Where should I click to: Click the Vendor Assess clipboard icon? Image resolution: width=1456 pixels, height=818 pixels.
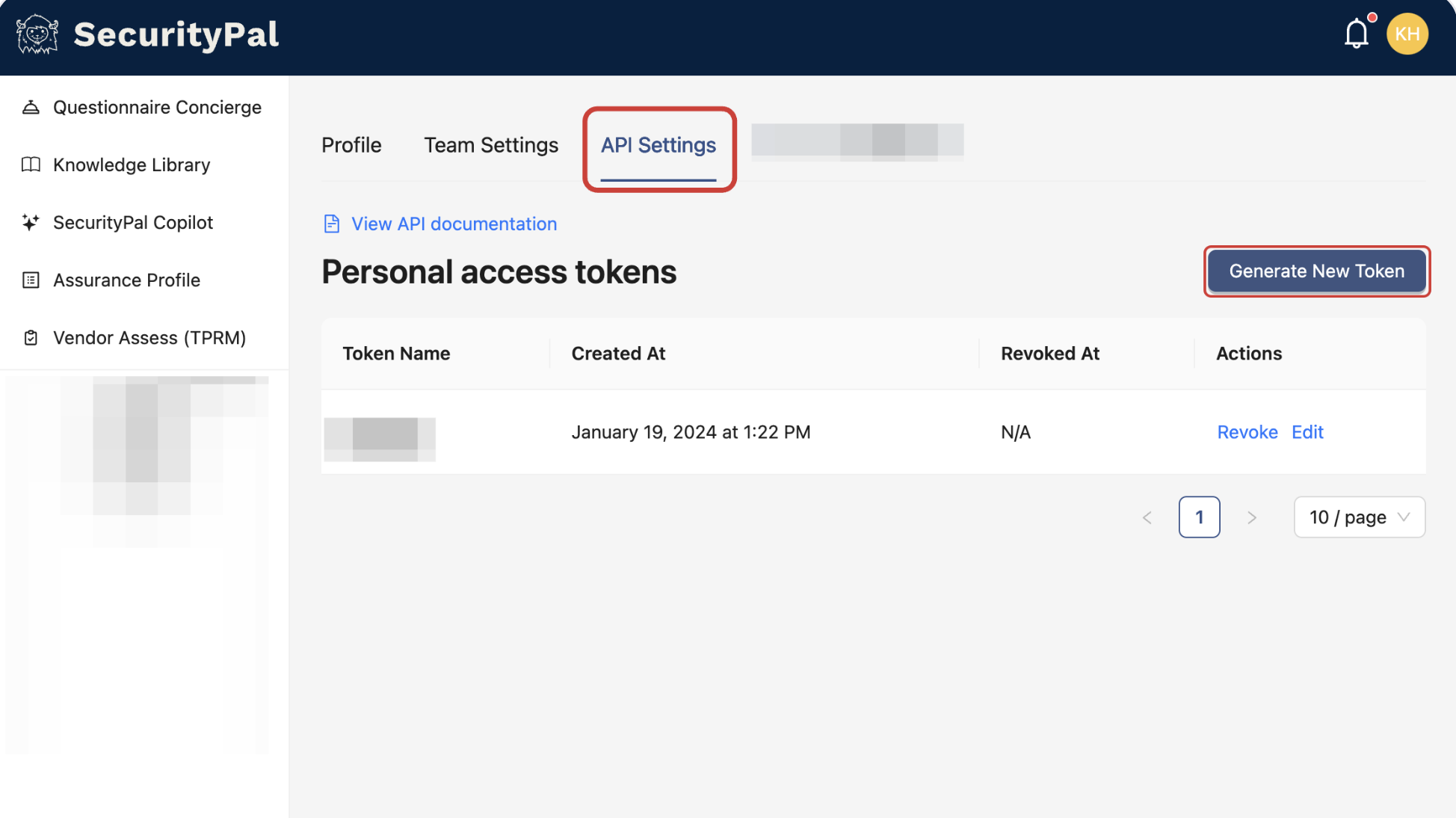click(31, 337)
